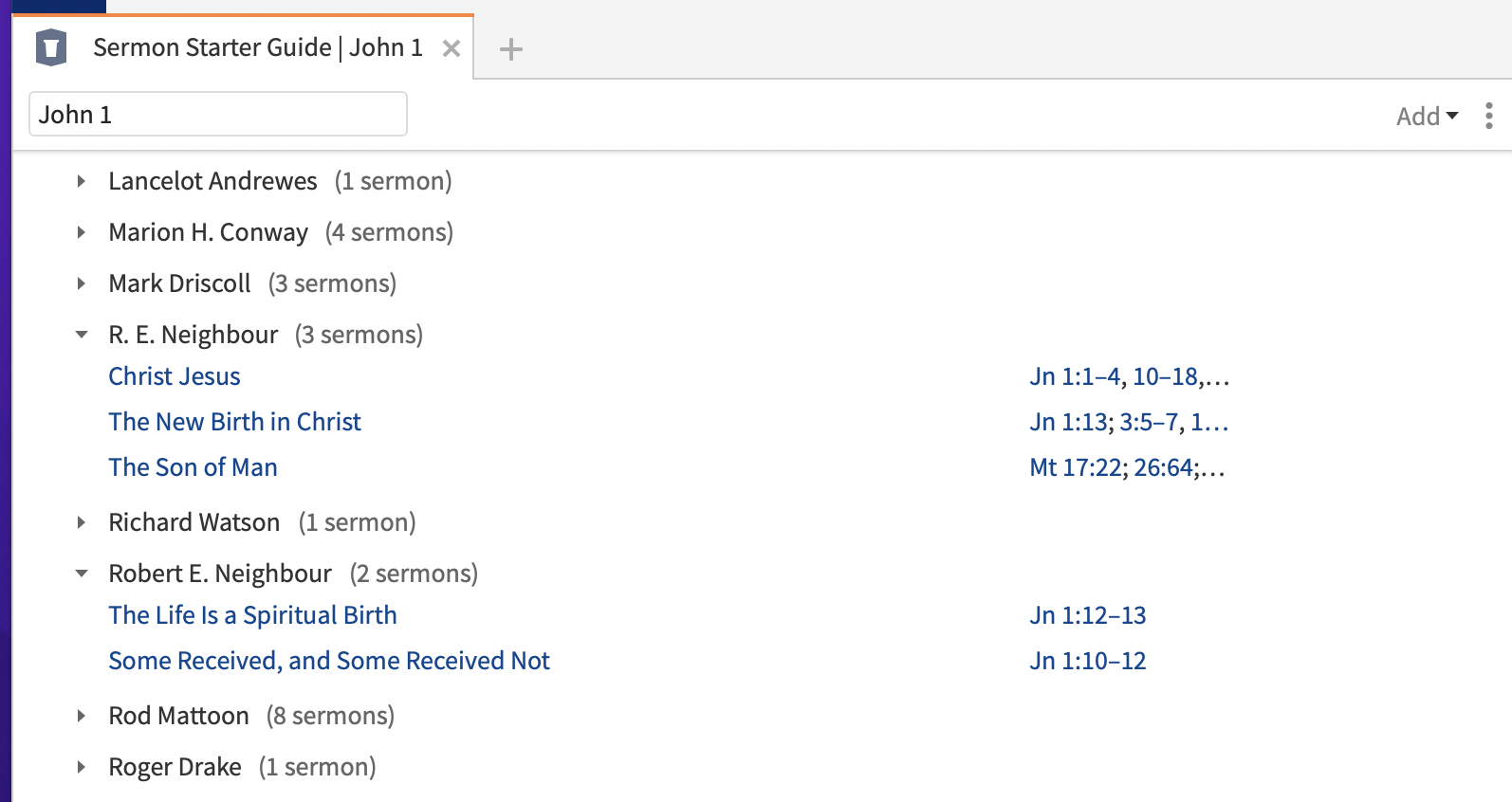1512x802 pixels.
Task: Collapse Robert E. Neighbour sermons
Action: click(x=82, y=574)
